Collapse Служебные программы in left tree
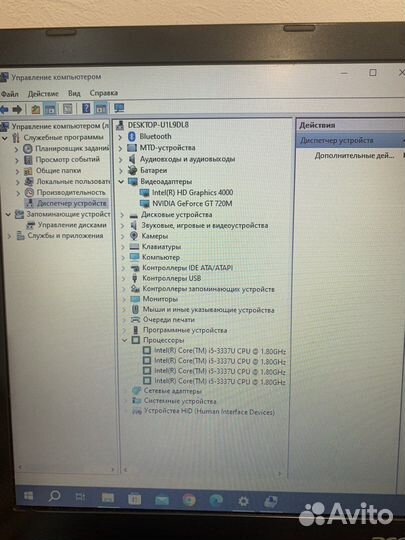Screen dimensions: 405x540 [5, 138]
